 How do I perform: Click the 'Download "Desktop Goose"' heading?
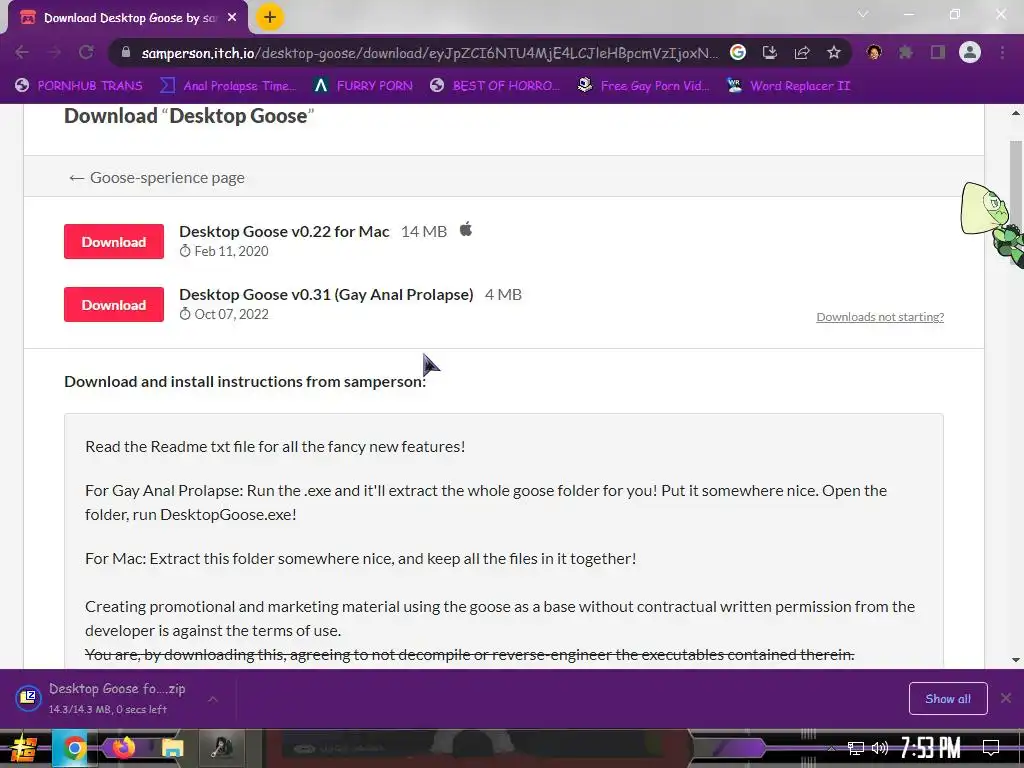tap(189, 116)
